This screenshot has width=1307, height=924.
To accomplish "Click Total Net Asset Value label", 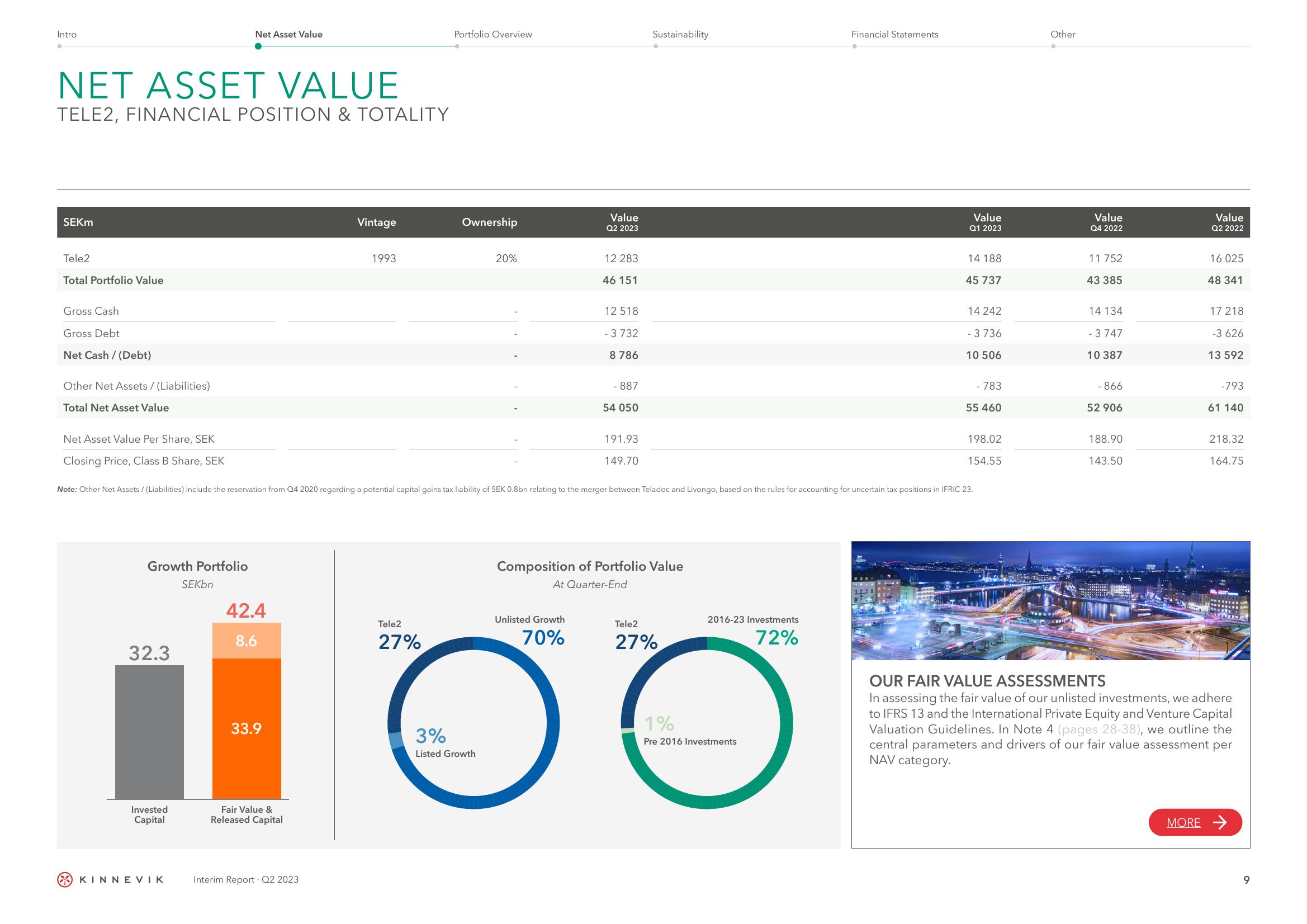I will pyautogui.click(x=116, y=407).
